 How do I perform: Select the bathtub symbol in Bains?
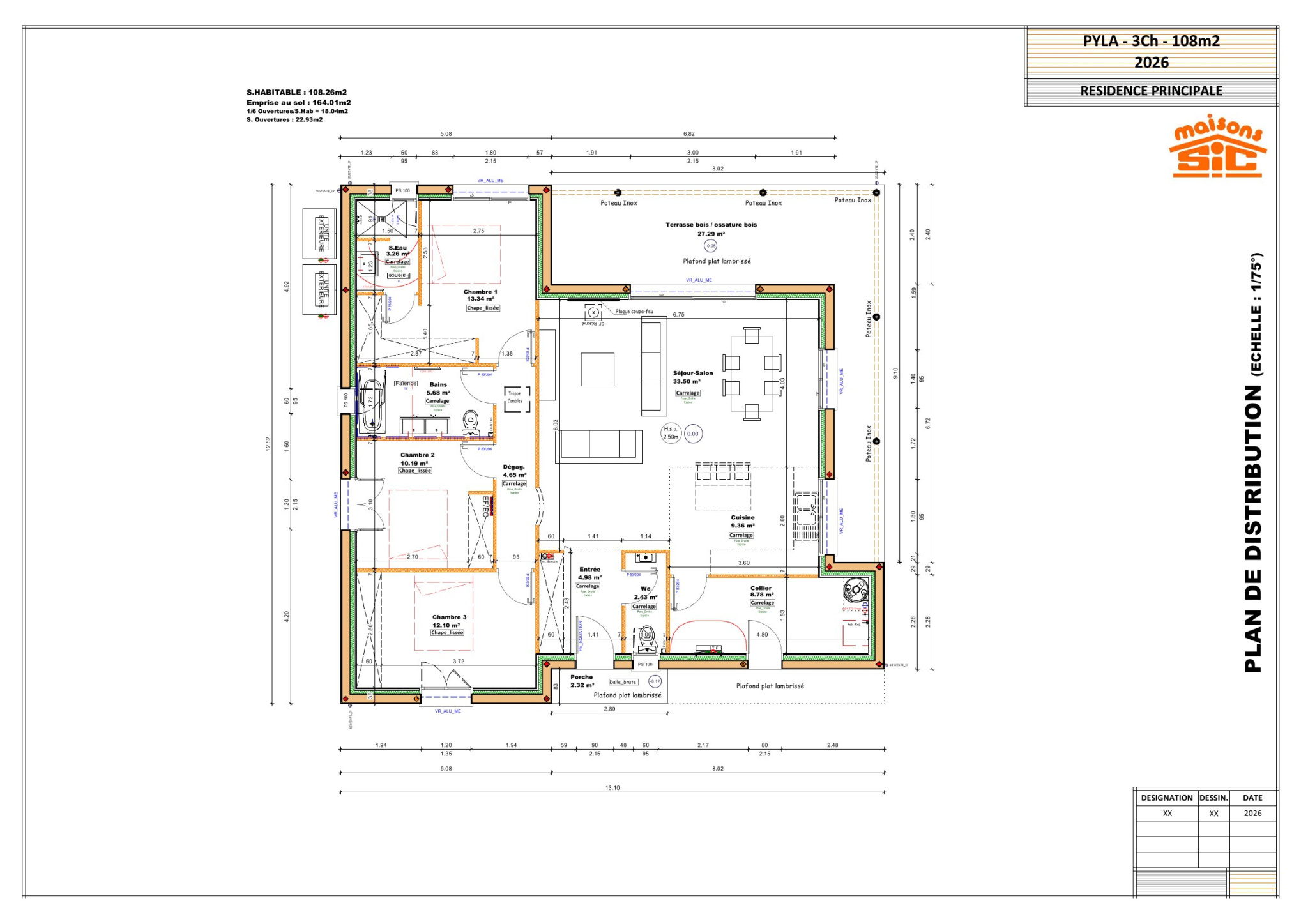coord(372,401)
